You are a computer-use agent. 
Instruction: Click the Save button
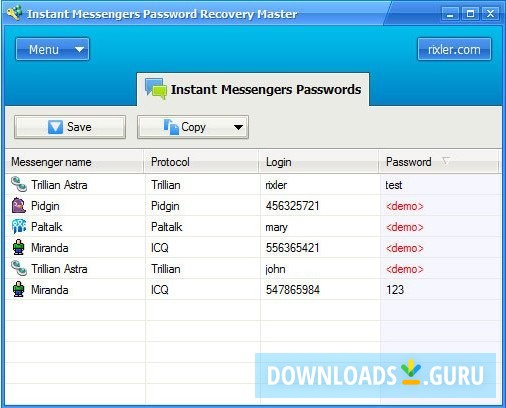(70, 127)
